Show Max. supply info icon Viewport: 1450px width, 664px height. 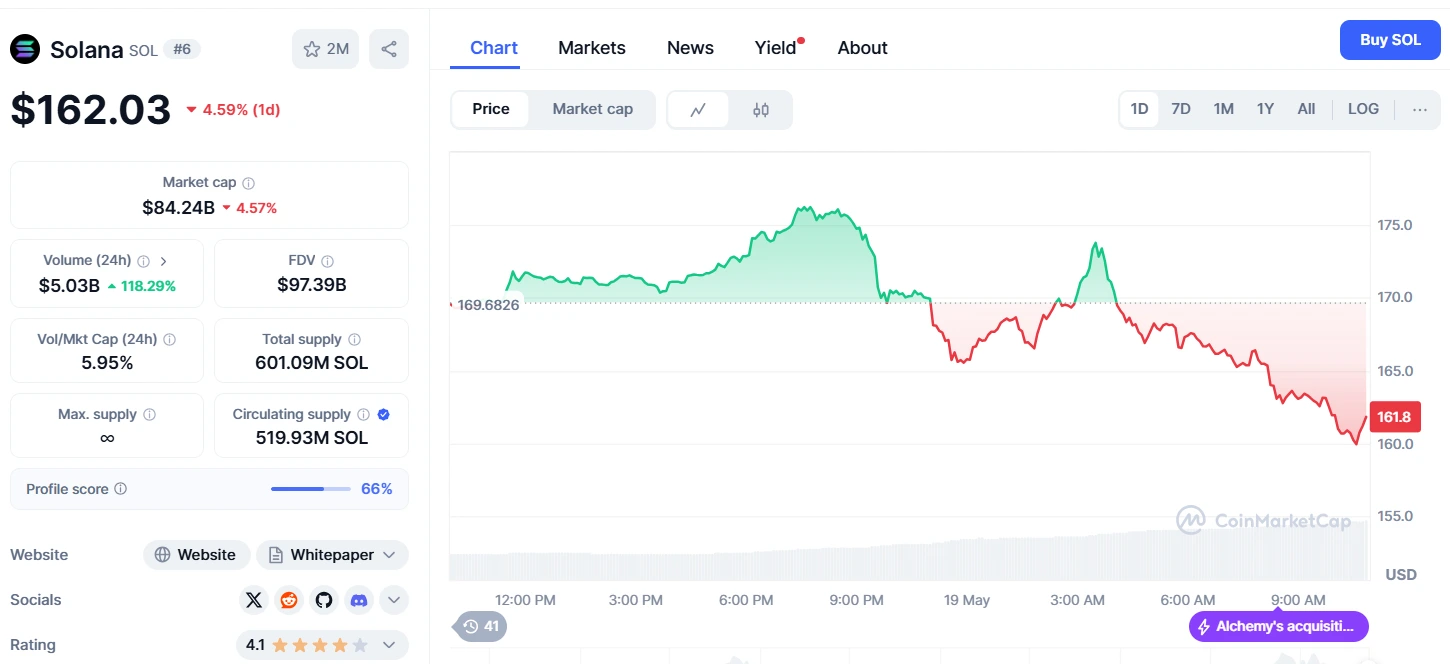tap(149, 415)
